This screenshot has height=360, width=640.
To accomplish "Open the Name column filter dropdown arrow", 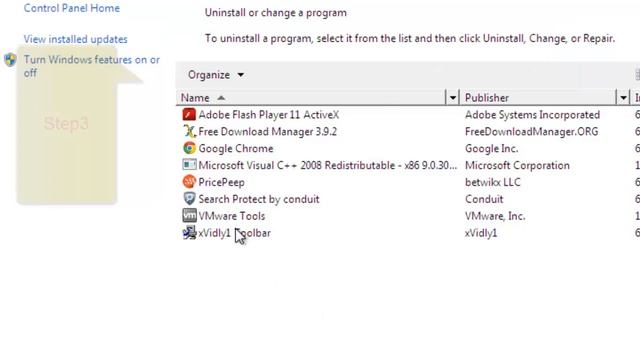I will pyautogui.click(x=453, y=98).
